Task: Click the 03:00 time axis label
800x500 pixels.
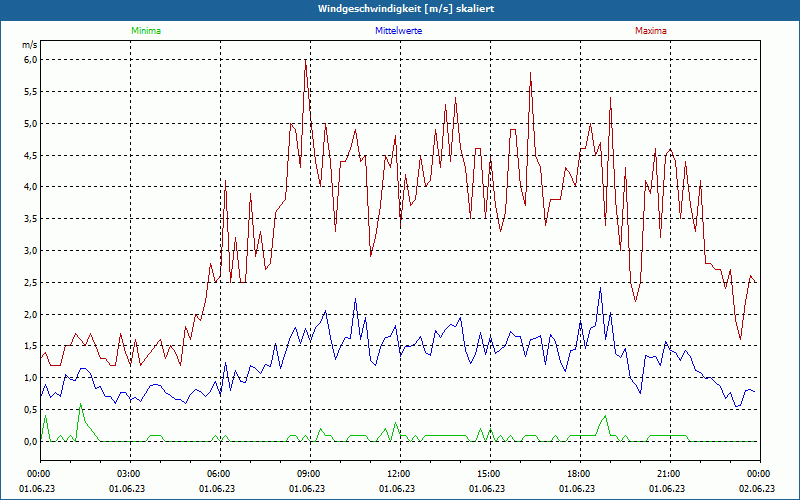Action: pyautogui.click(x=128, y=474)
